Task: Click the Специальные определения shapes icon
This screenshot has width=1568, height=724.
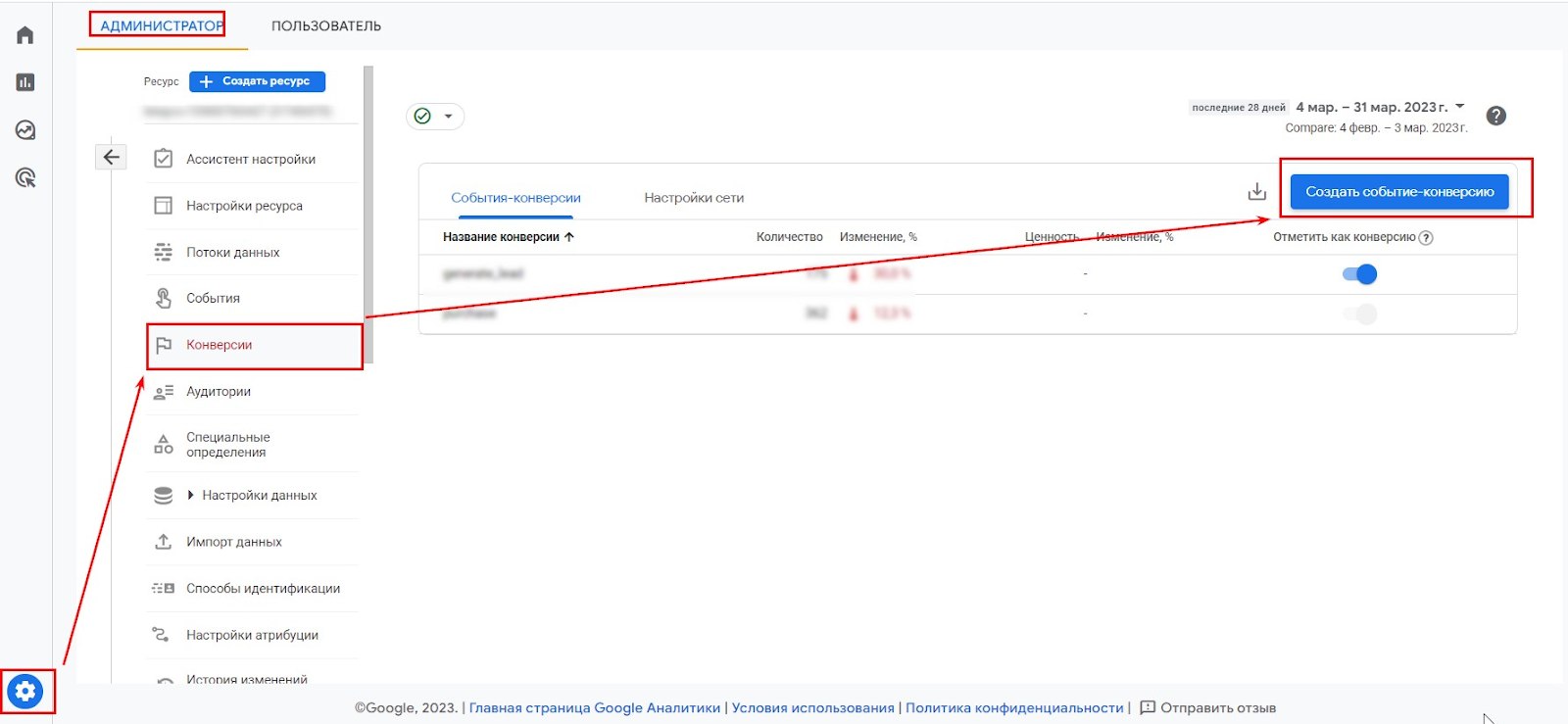Action: (x=164, y=445)
